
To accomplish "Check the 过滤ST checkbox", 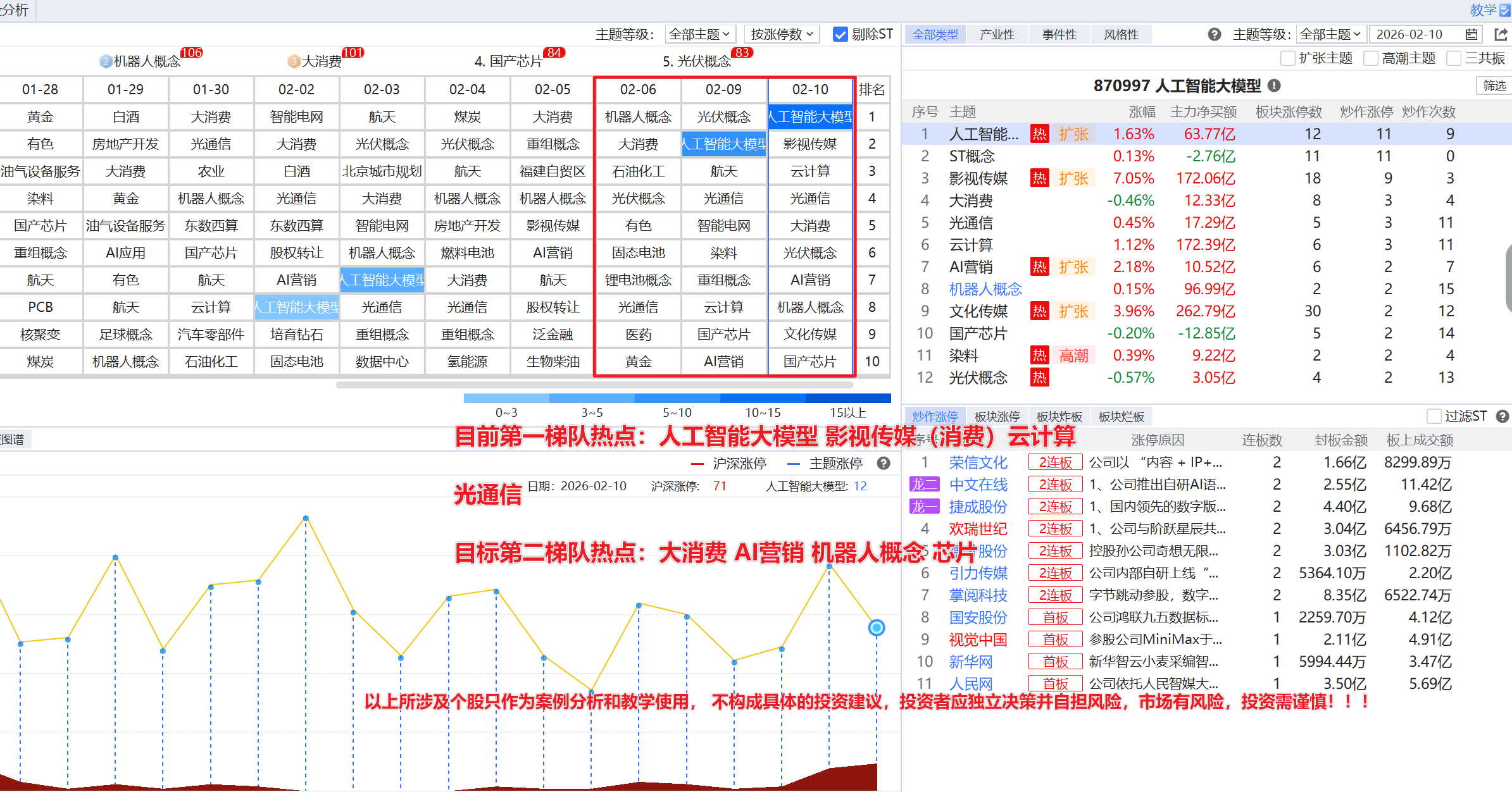I will pyautogui.click(x=1434, y=416).
